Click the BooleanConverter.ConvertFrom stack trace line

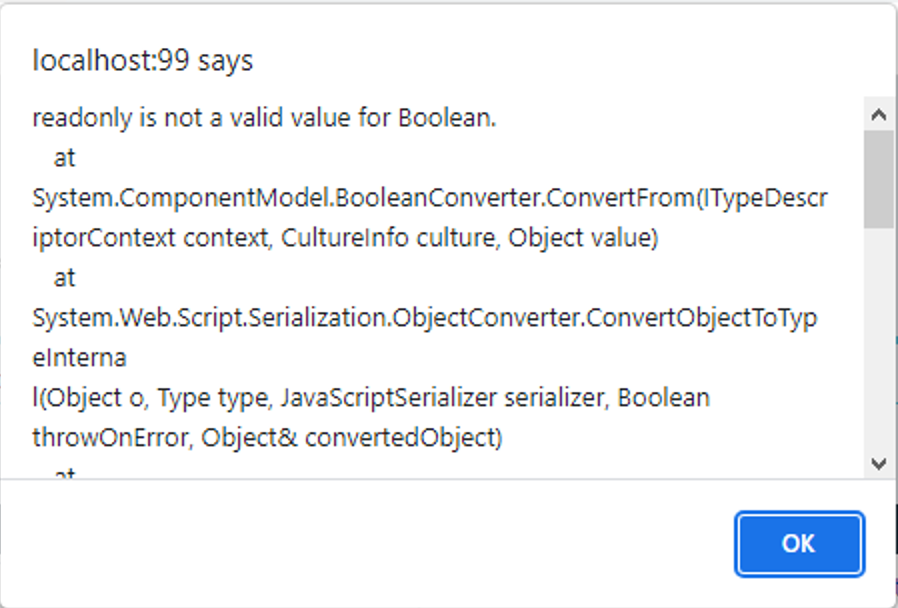click(430, 198)
